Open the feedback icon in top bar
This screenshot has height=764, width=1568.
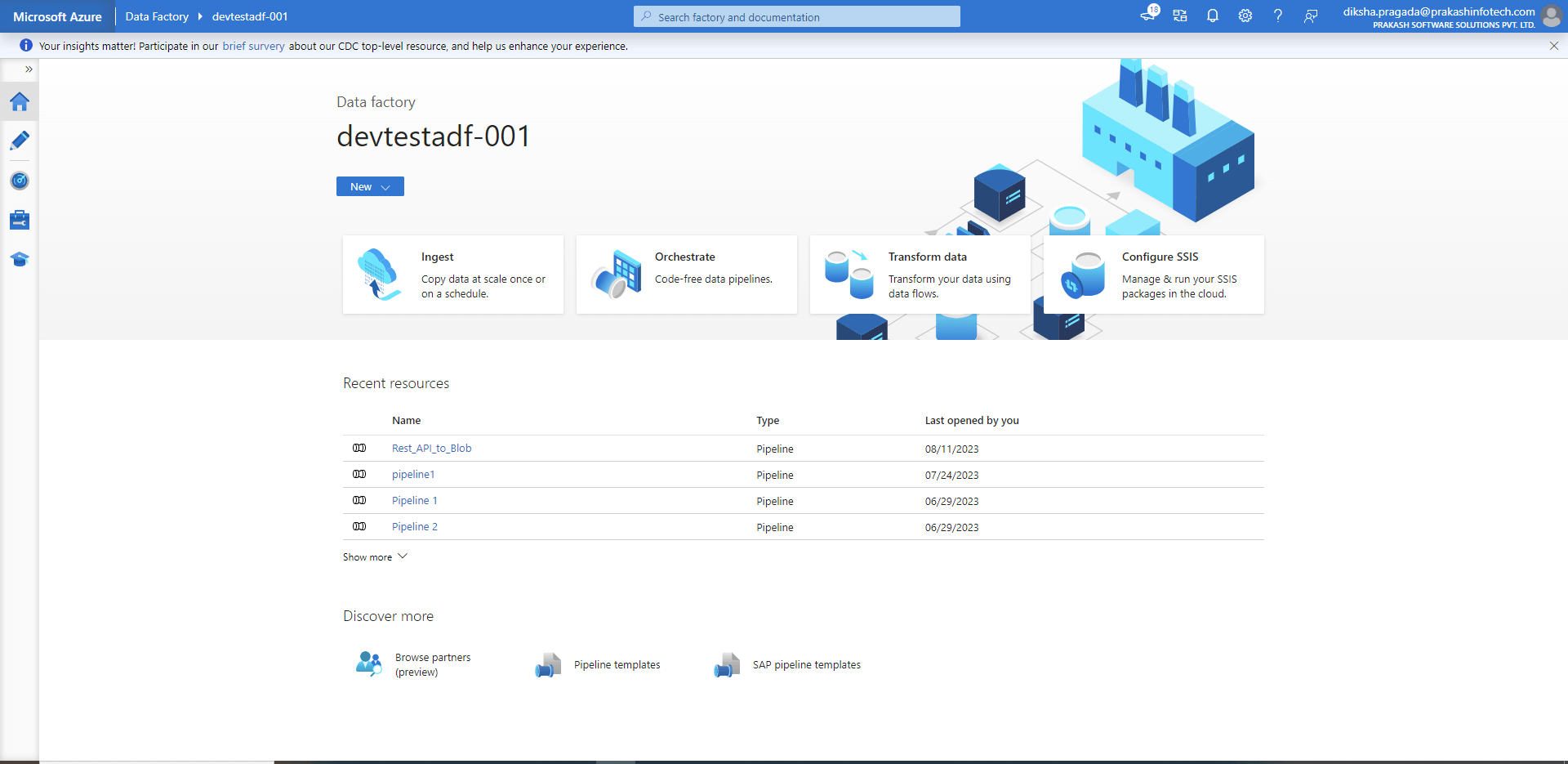pos(1311,16)
